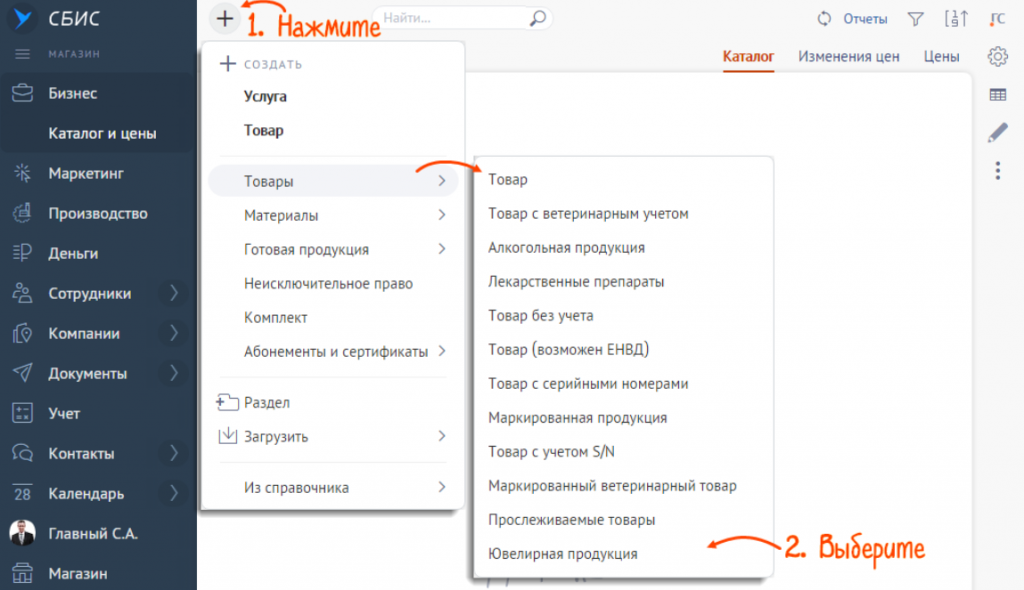
Task: Click the table view icon
Action: pos(997,95)
